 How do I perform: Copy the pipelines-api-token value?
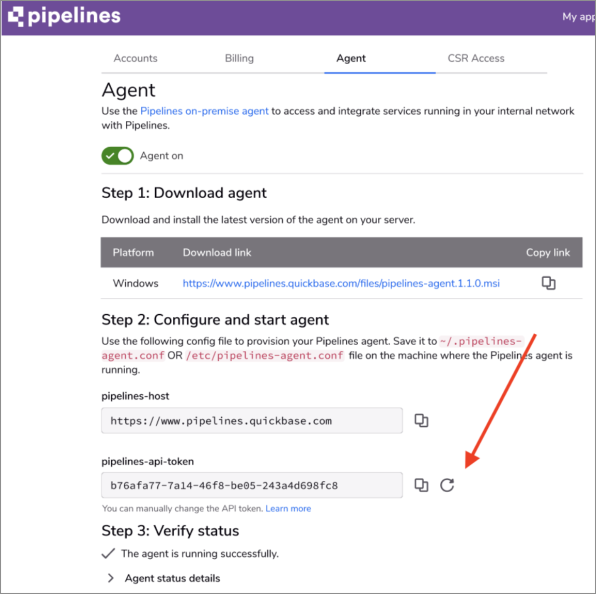tap(421, 485)
